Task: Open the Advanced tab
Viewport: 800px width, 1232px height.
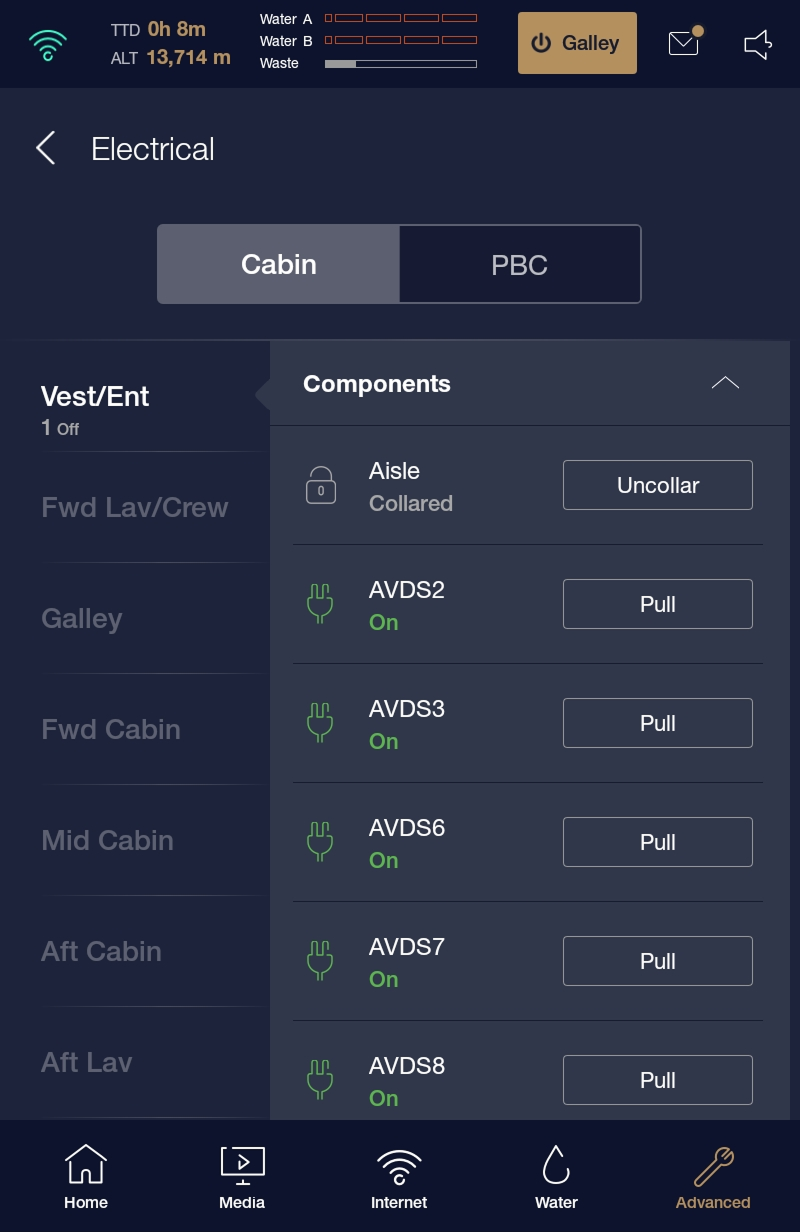Action: tap(713, 1176)
